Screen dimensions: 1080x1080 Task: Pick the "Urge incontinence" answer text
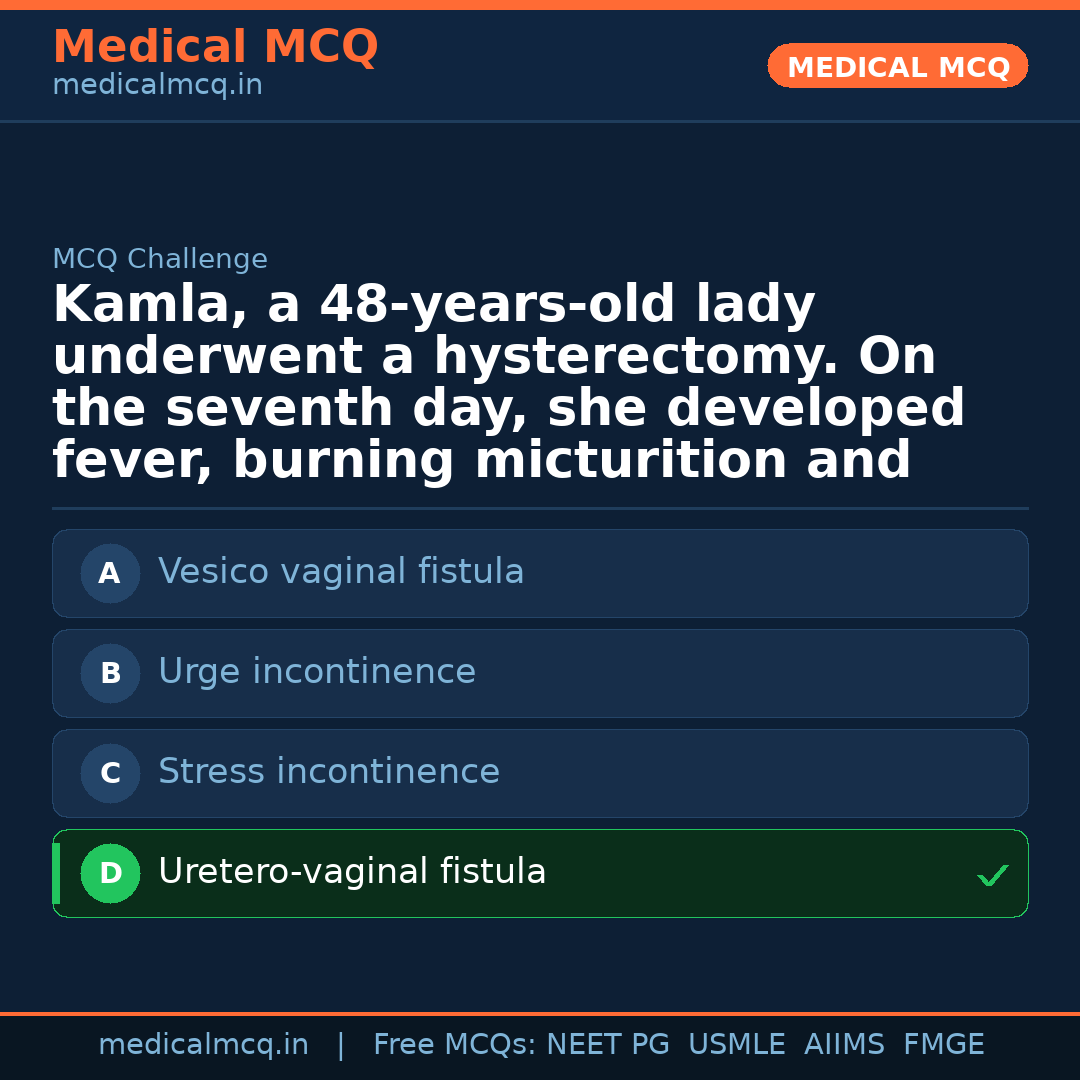[317, 672]
